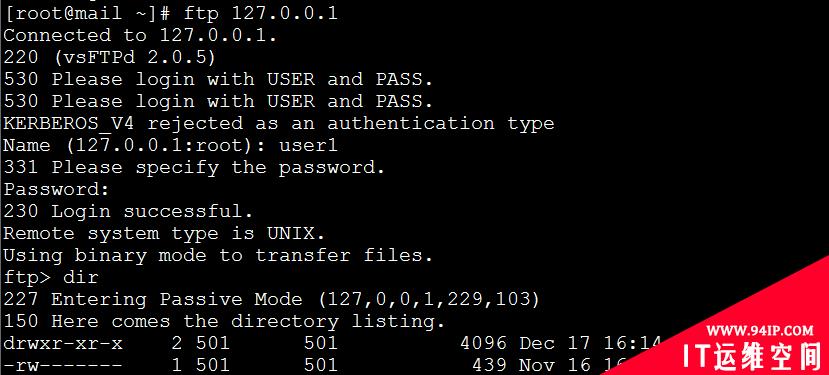Click the 'Using binary mode' line
The width and height of the screenshot is (829, 375).
(x=218, y=255)
